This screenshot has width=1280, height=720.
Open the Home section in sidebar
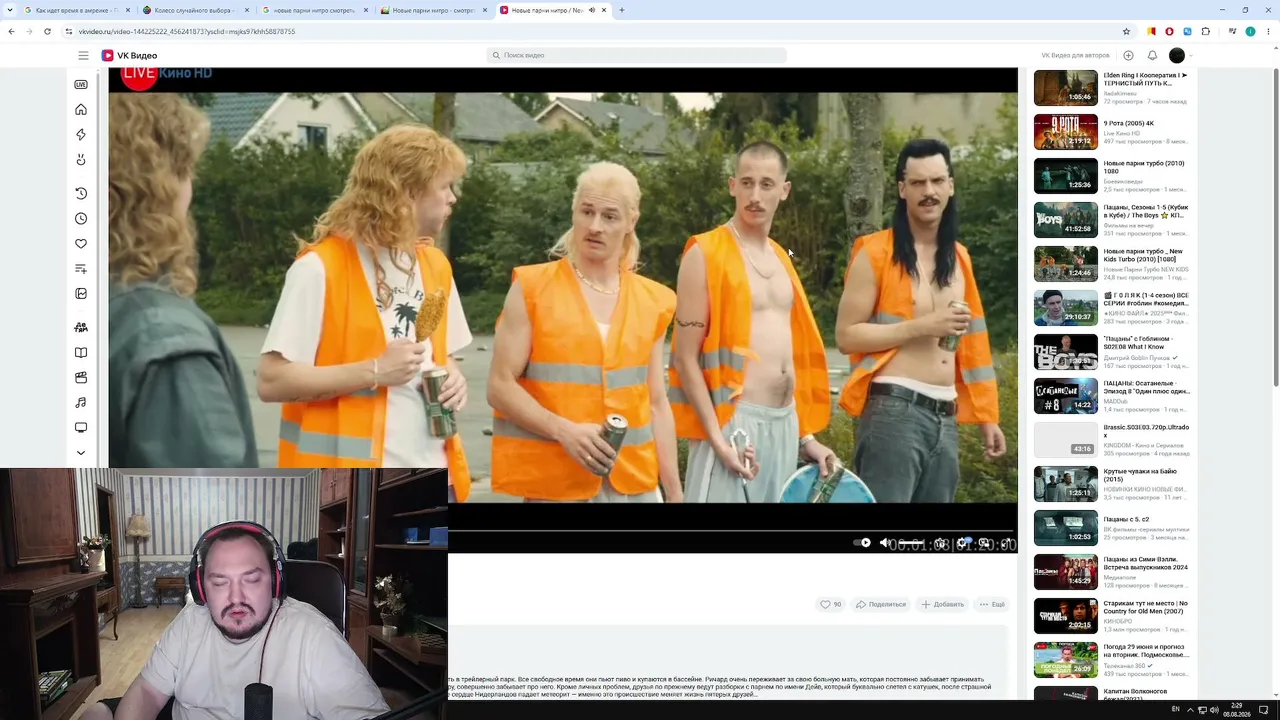81,109
